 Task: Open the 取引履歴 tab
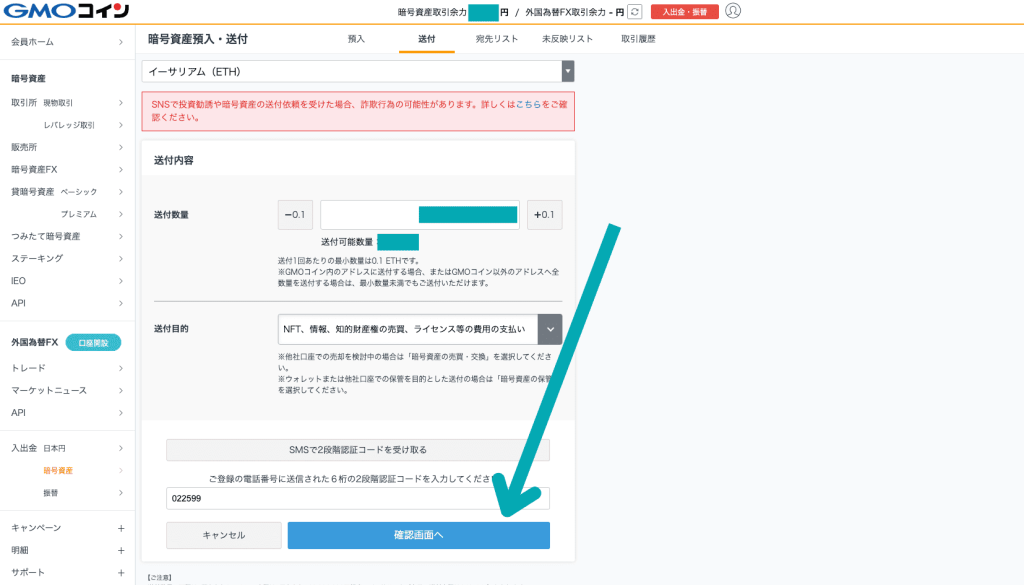coord(638,39)
